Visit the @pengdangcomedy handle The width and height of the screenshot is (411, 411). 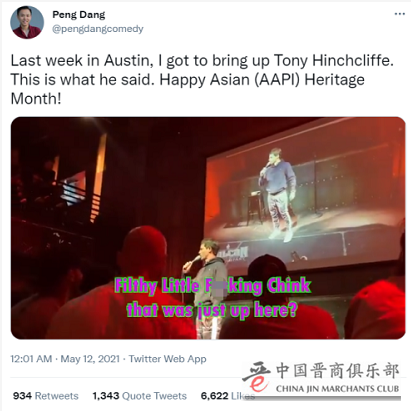[98, 29]
